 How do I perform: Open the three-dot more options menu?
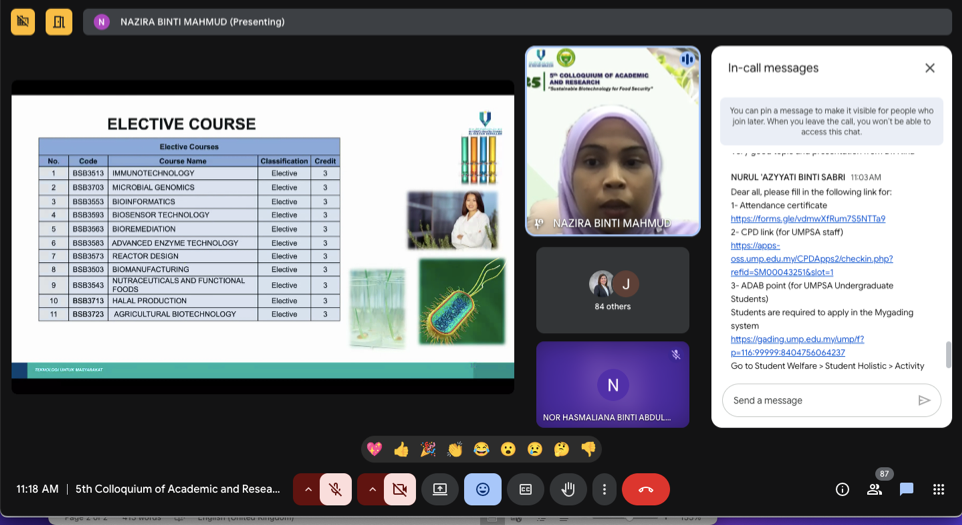[x=604, y=489]
